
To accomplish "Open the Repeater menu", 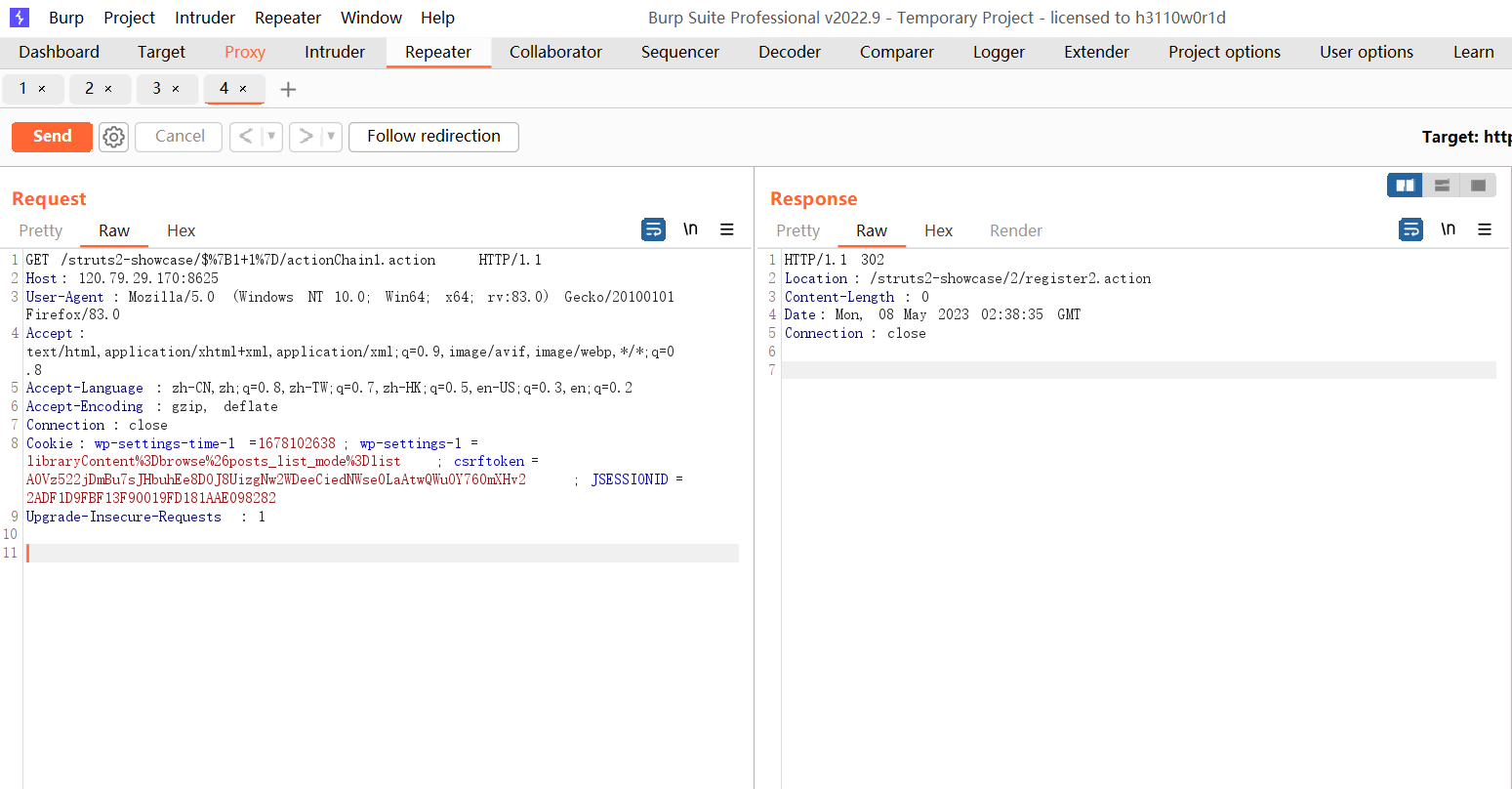I will pyautogui.click(x=288, y=18).
